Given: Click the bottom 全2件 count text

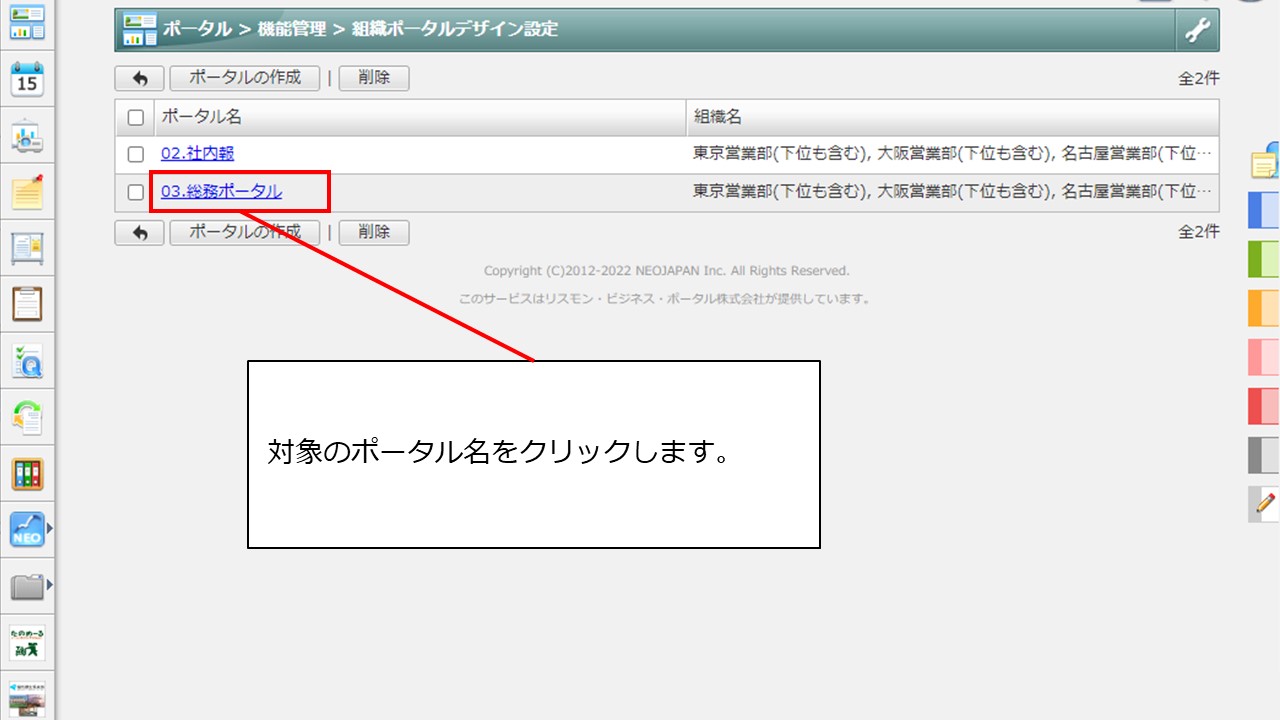Looking at the screenshot, I should [x=1198, y=232].
